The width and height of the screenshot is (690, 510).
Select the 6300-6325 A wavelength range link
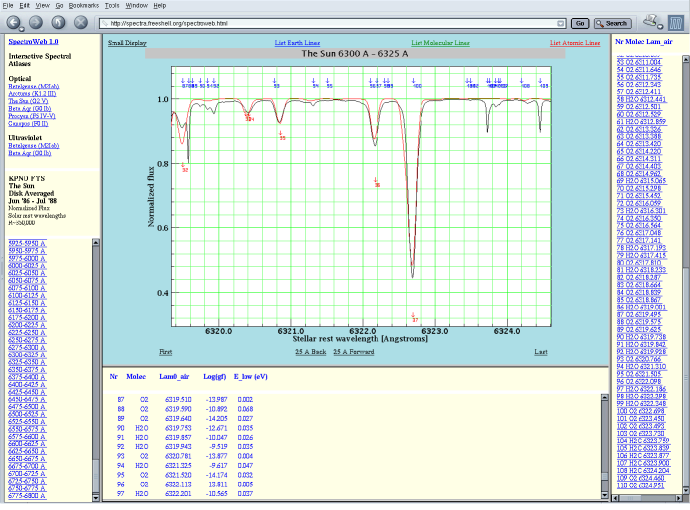[x=27, y=353]
